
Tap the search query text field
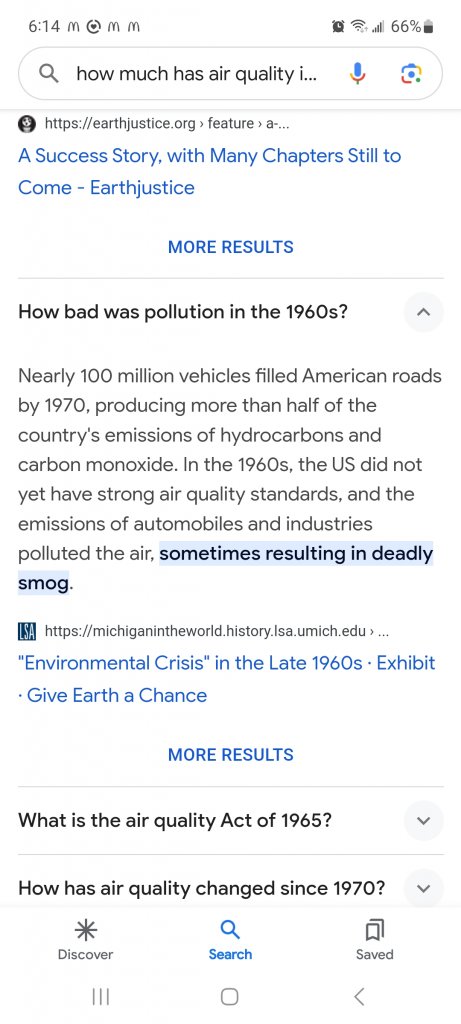click(x=196, y=74)
